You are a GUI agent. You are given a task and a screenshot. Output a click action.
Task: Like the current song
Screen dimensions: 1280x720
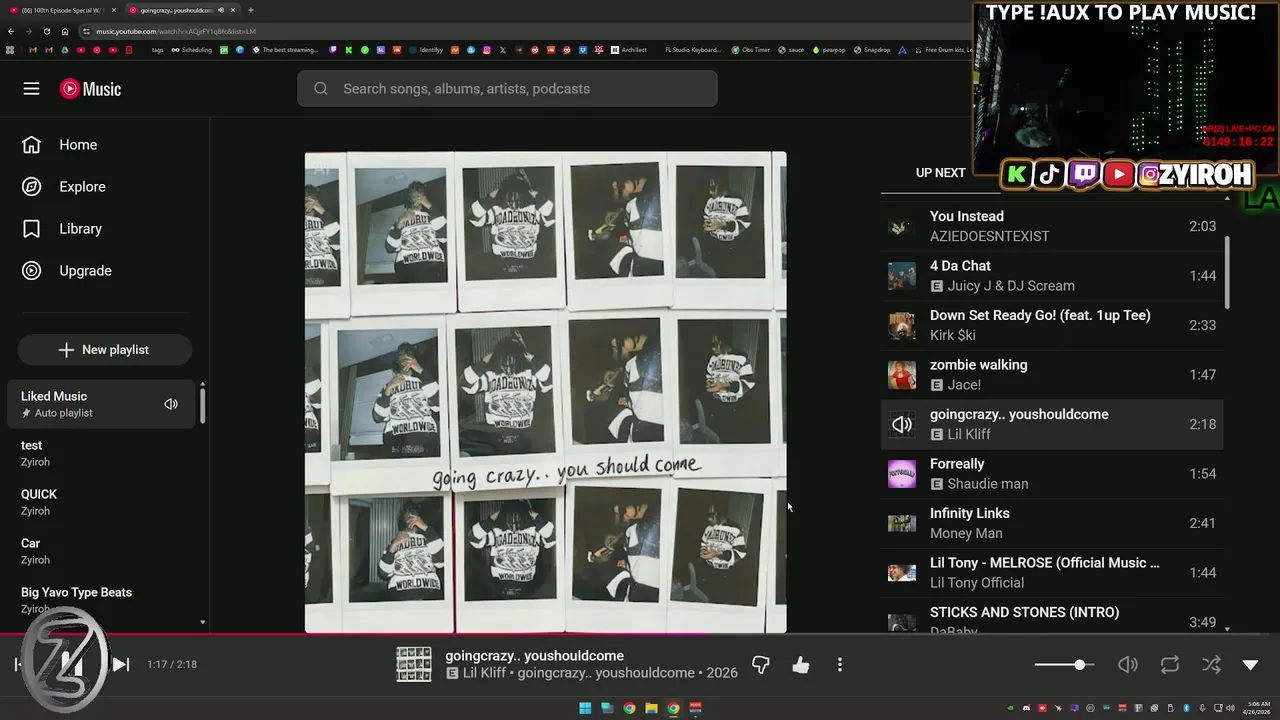pos(801,665)
